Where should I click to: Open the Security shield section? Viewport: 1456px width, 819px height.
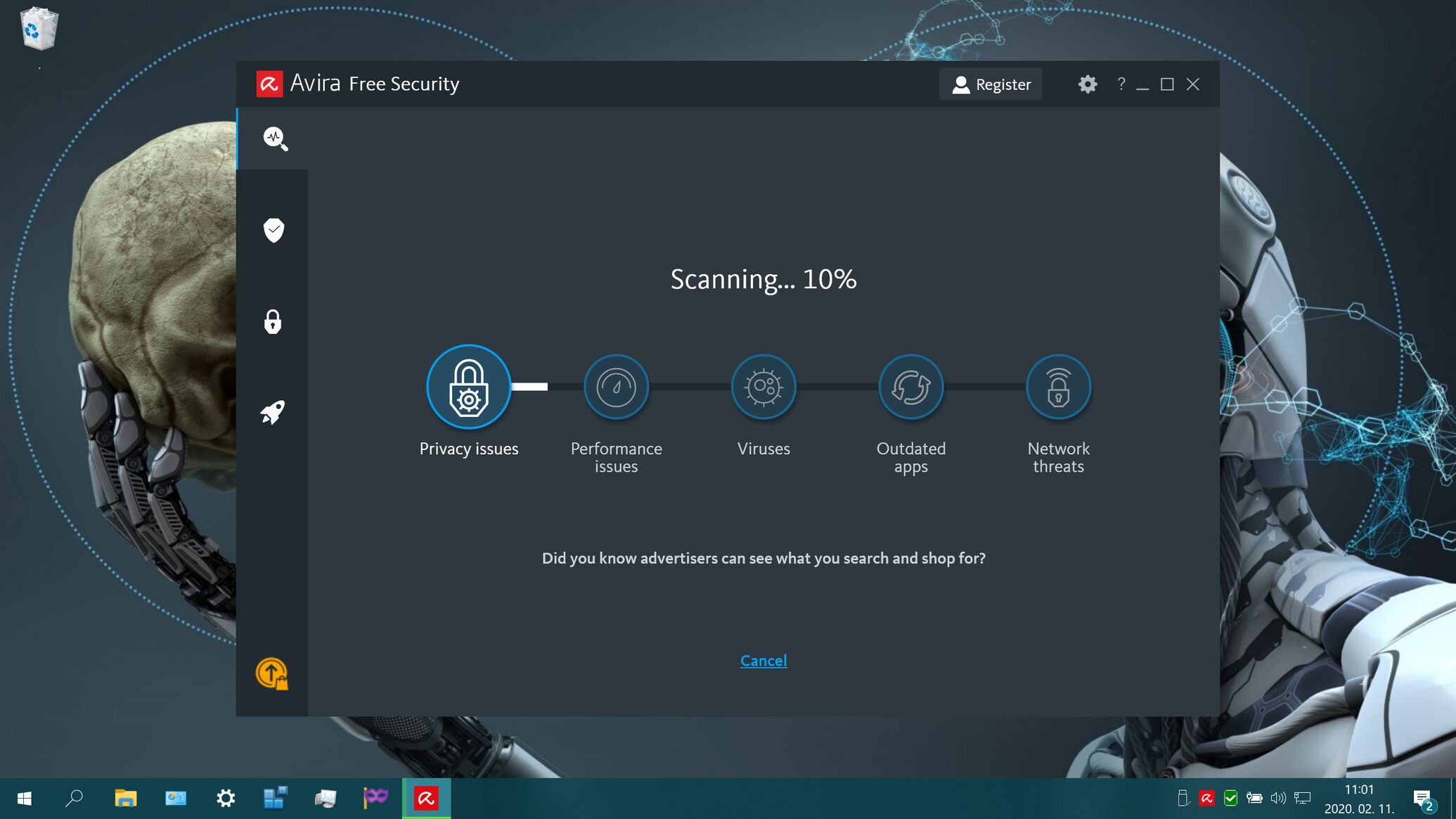273,230
